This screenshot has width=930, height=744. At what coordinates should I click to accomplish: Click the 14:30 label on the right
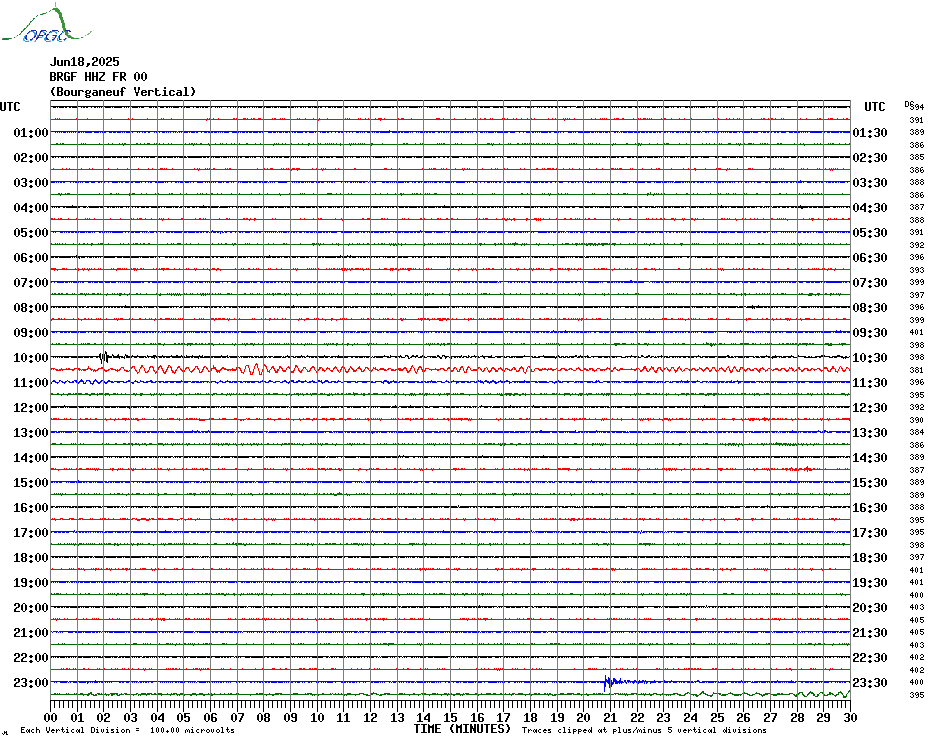(870, 457)
